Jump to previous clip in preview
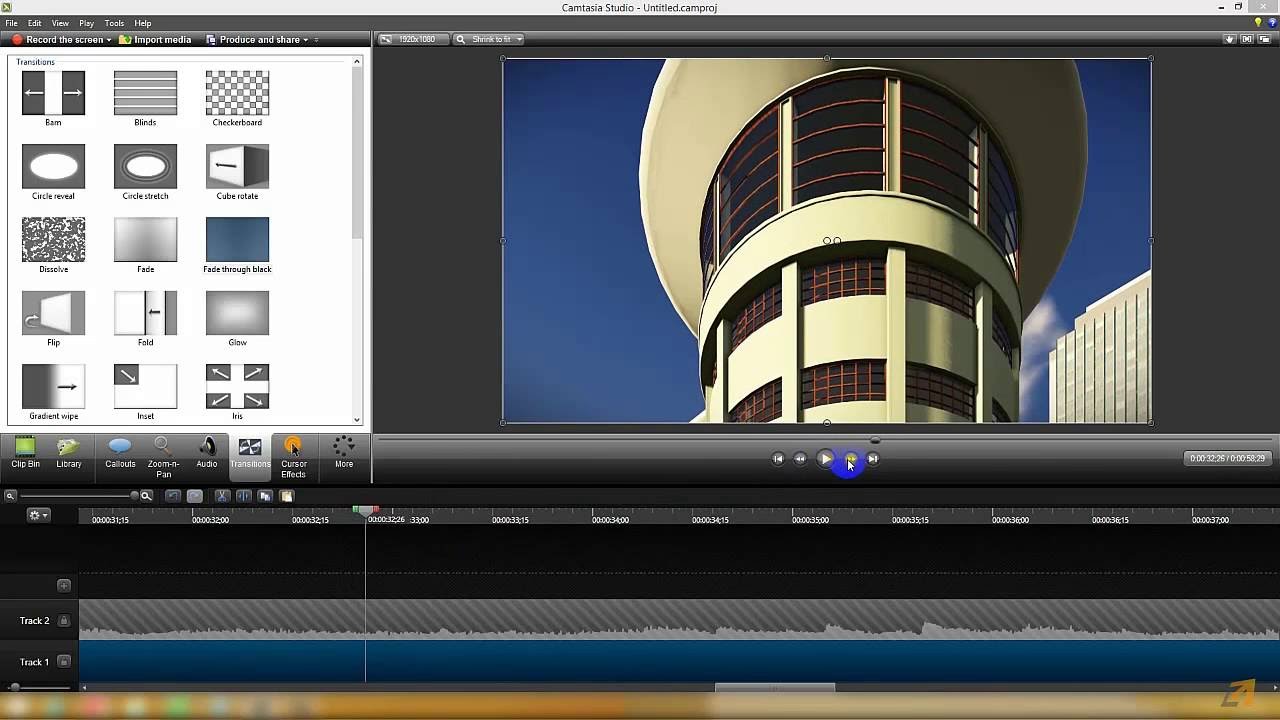The width and height of the screenshot is (1280, 720). 778,459
